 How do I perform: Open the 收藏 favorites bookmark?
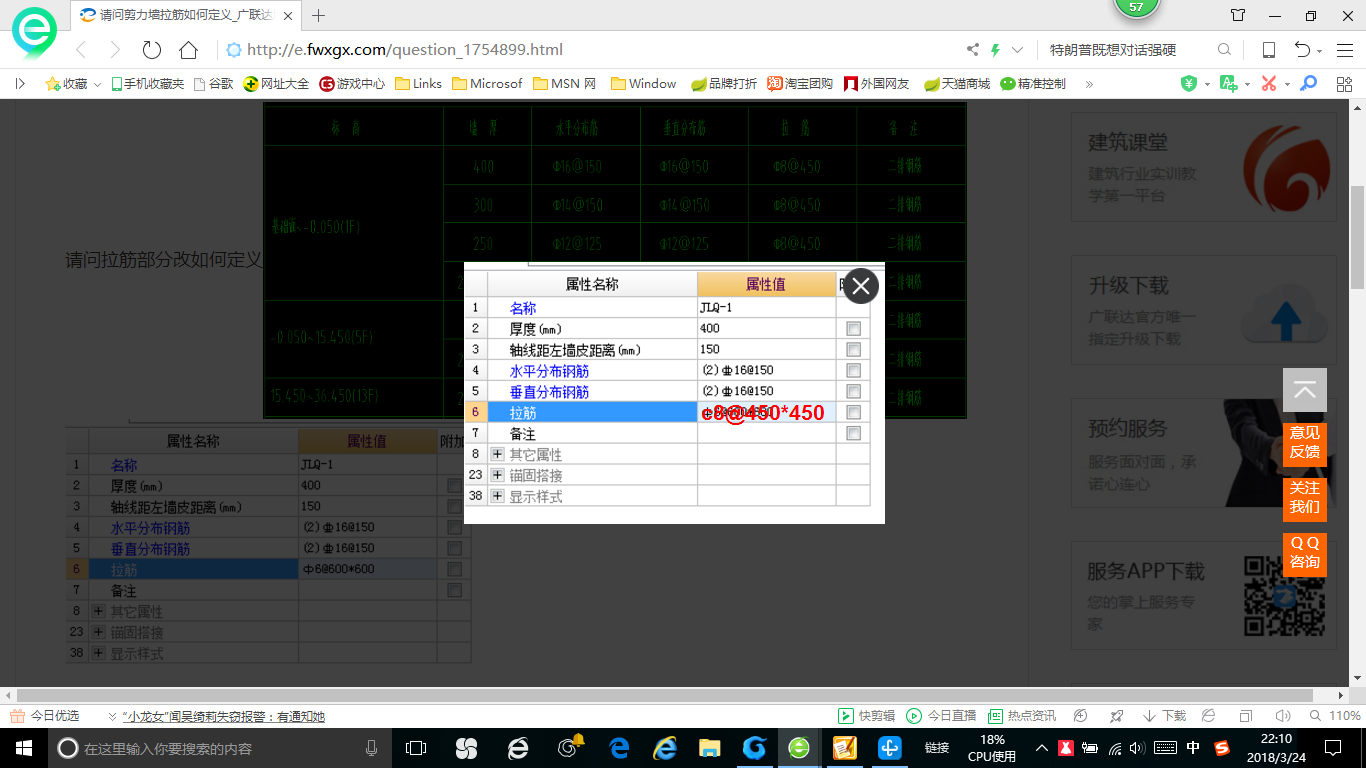click(66, 84)
